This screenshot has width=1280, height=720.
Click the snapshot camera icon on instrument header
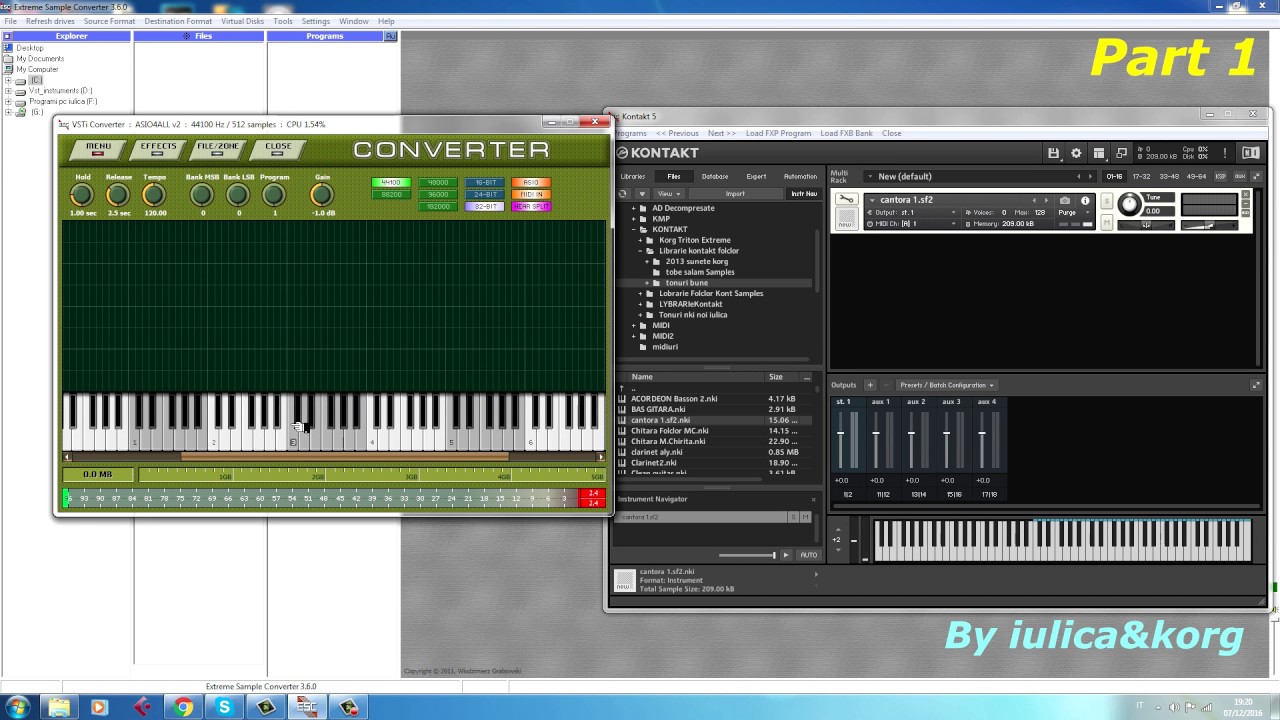point(1065,200)
